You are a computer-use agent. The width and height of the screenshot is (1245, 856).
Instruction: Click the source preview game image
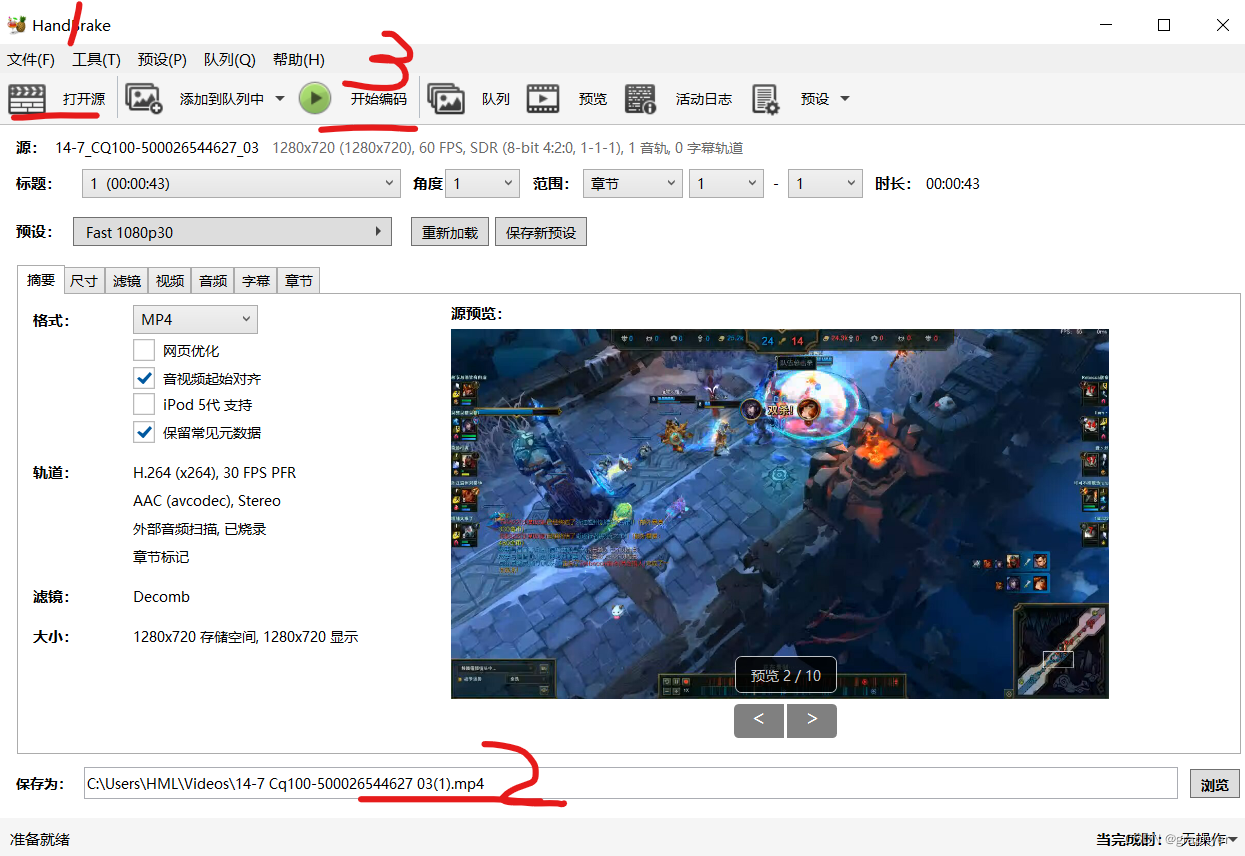coord(780,514)
